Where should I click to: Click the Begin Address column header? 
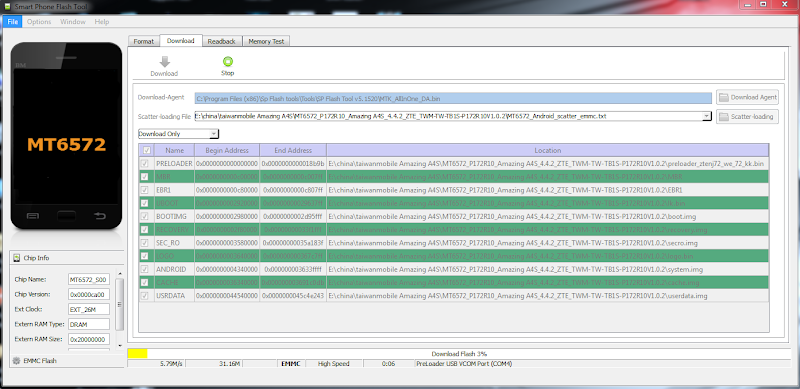(227, 150)
